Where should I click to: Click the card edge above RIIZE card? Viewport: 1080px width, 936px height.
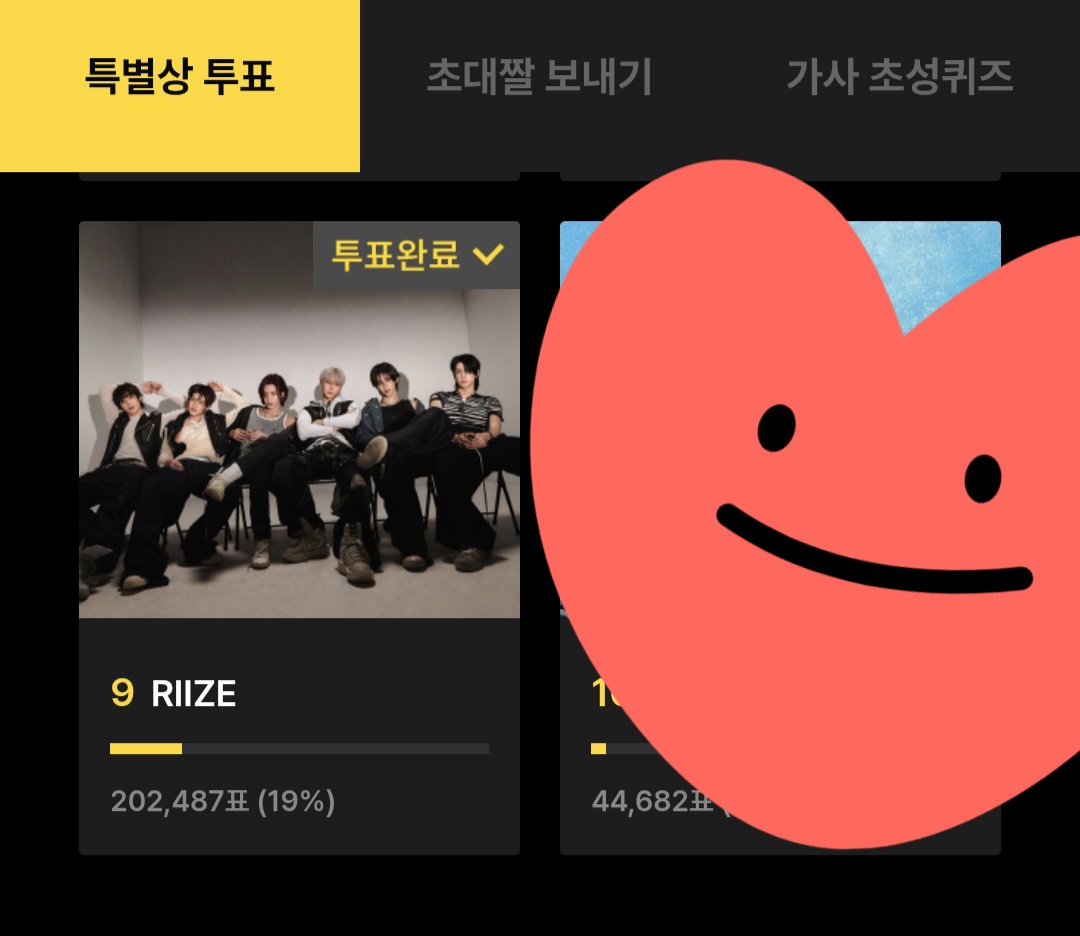pos(299,176)
